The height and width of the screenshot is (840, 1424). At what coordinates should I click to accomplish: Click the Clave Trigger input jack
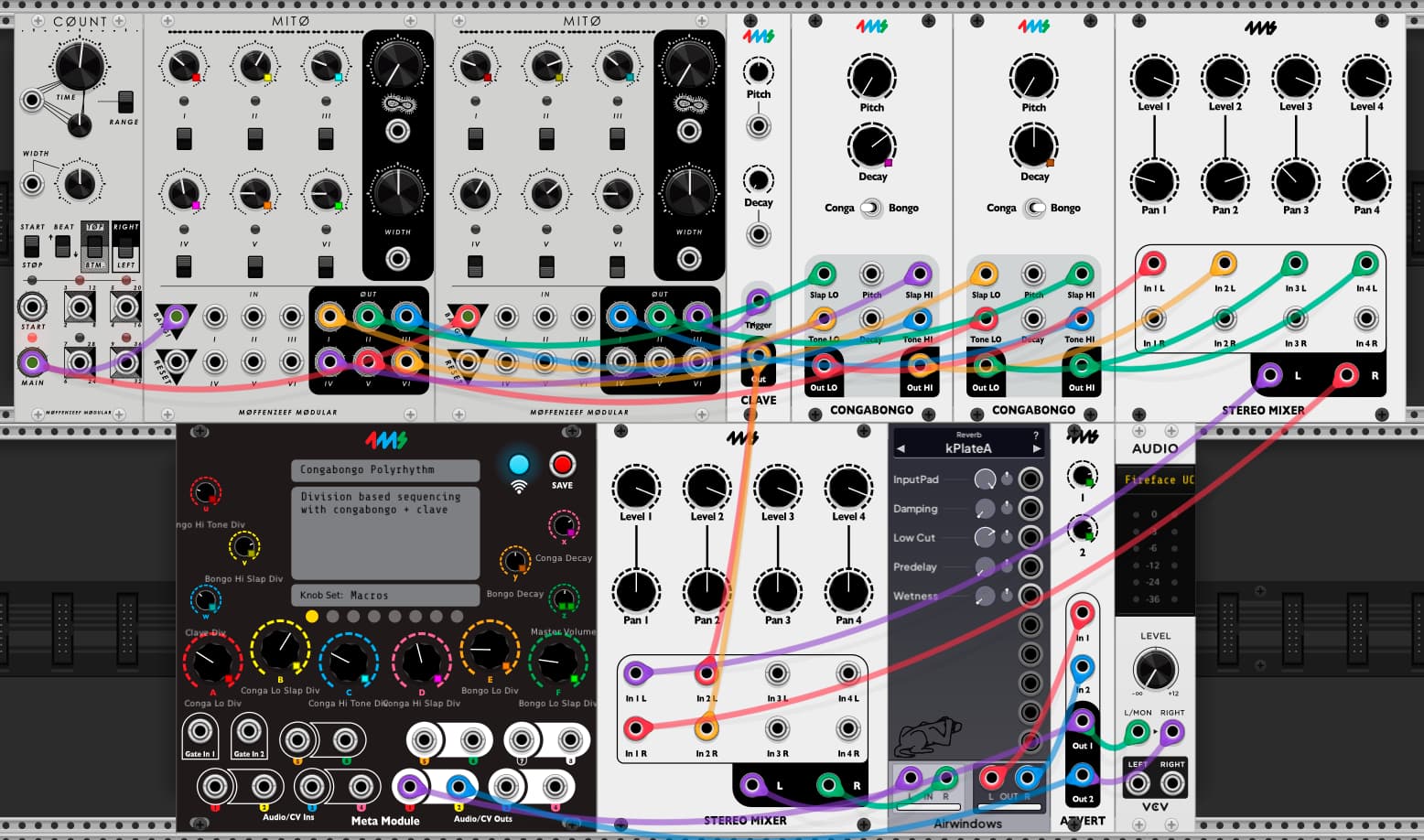(x=758, y=301)
